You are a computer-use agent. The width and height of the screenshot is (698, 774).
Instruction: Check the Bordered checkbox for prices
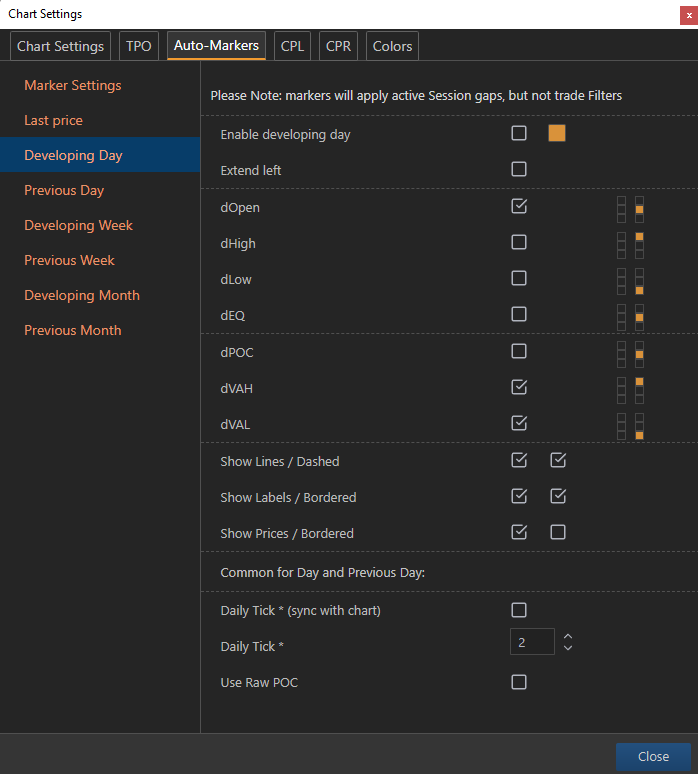(x=558, y=533)
